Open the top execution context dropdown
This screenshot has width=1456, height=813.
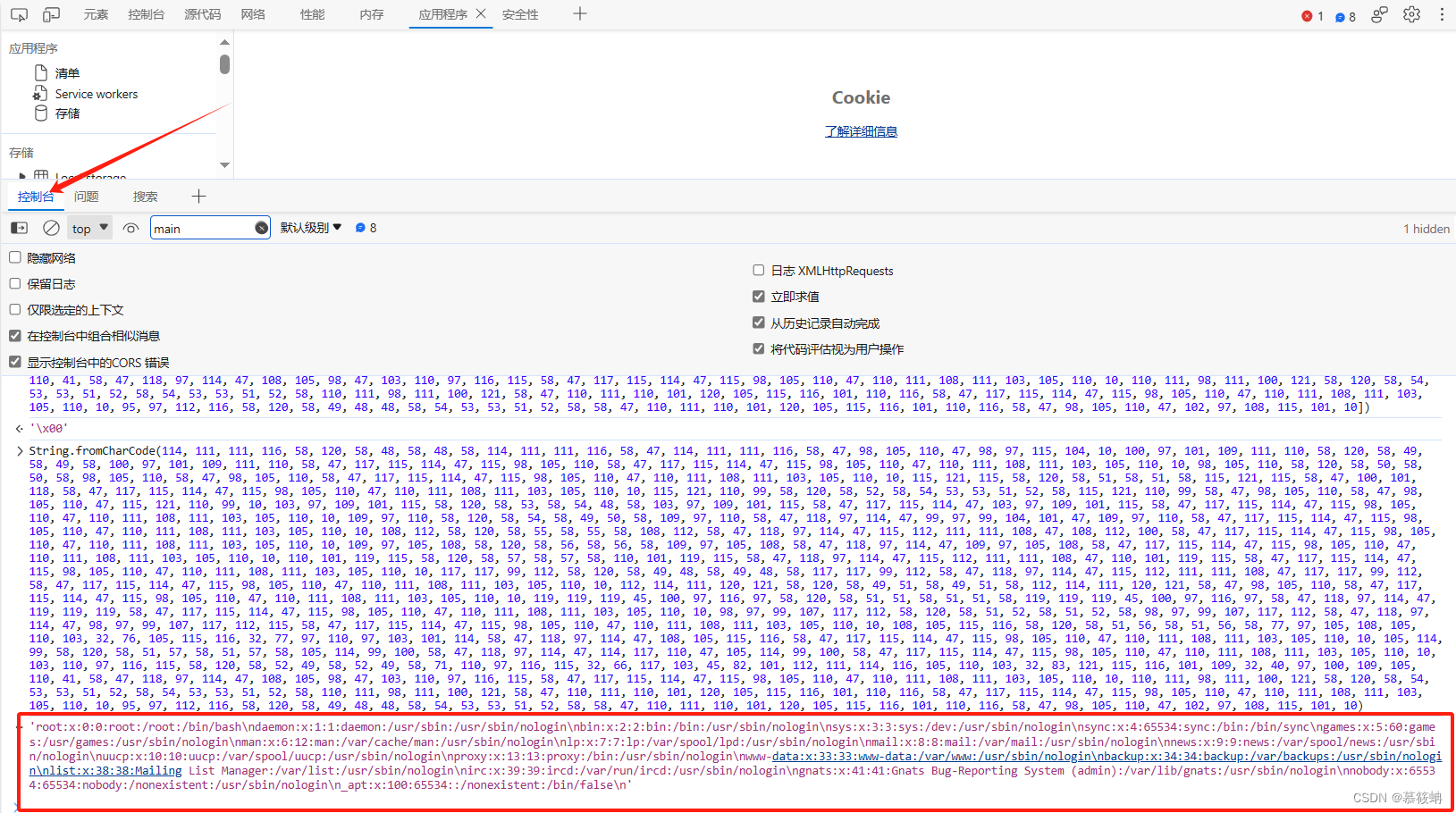point(88,227)
